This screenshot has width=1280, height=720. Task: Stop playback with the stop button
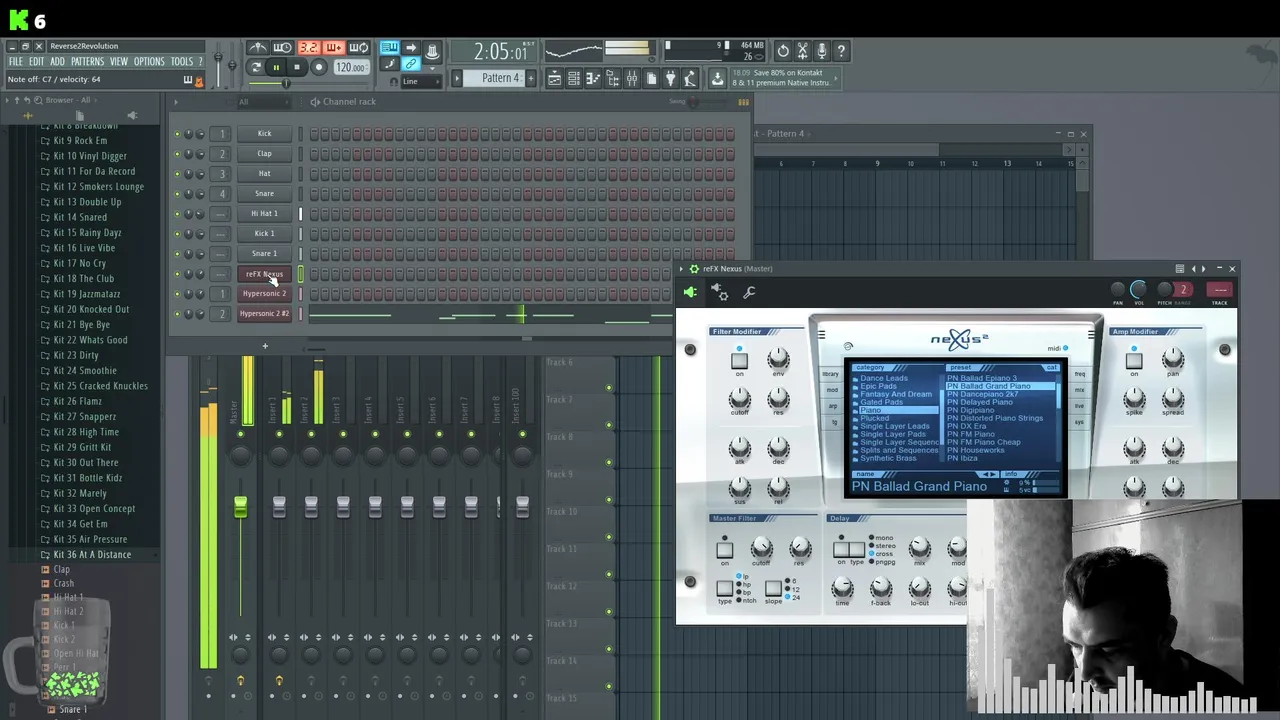[x=297, y=68]
